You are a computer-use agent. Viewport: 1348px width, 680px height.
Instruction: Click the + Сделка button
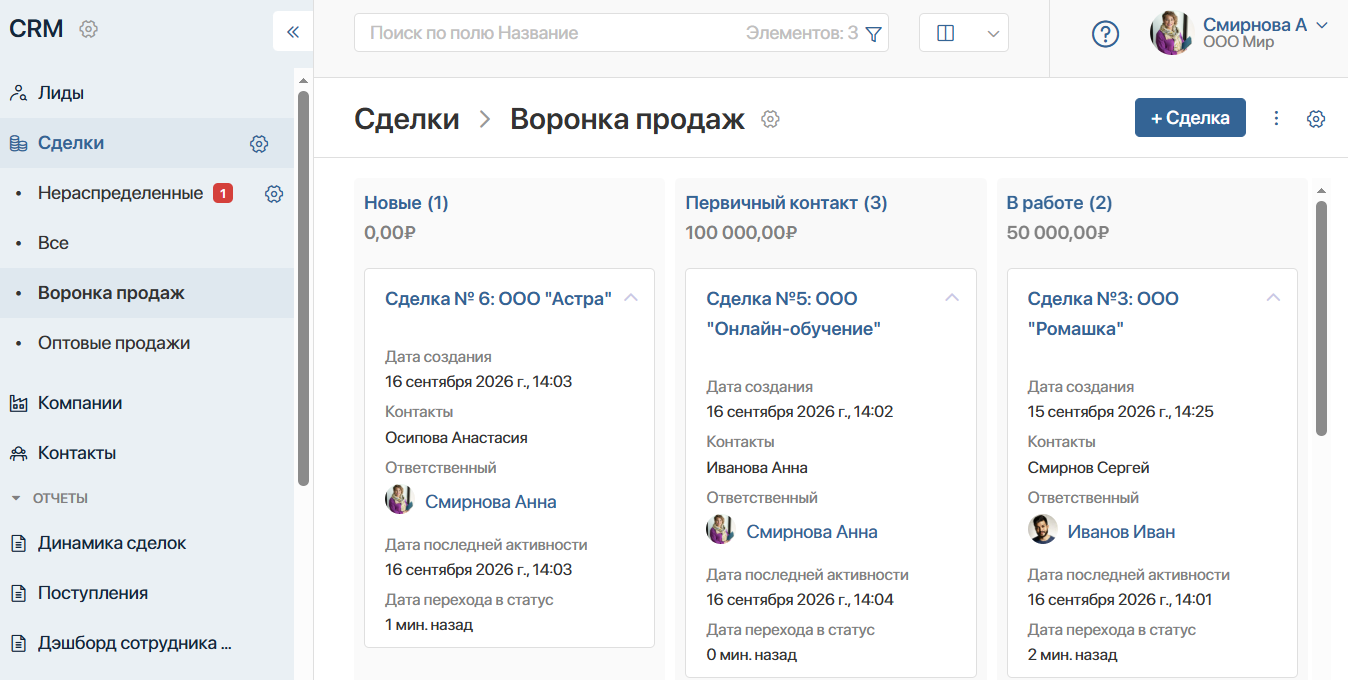pos(1190,118)
